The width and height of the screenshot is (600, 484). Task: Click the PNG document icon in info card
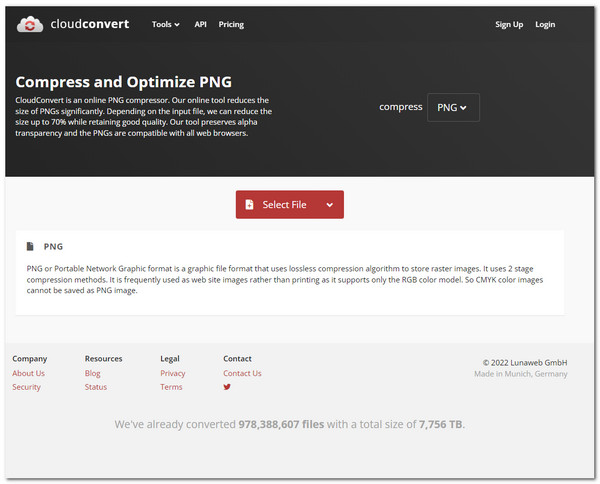tap(30, 246)
